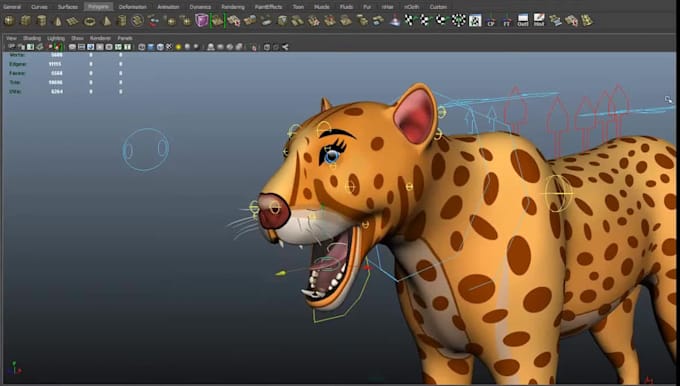
Task: Toggle viewport shadows in panel toolbar
Action: point(187,47)
